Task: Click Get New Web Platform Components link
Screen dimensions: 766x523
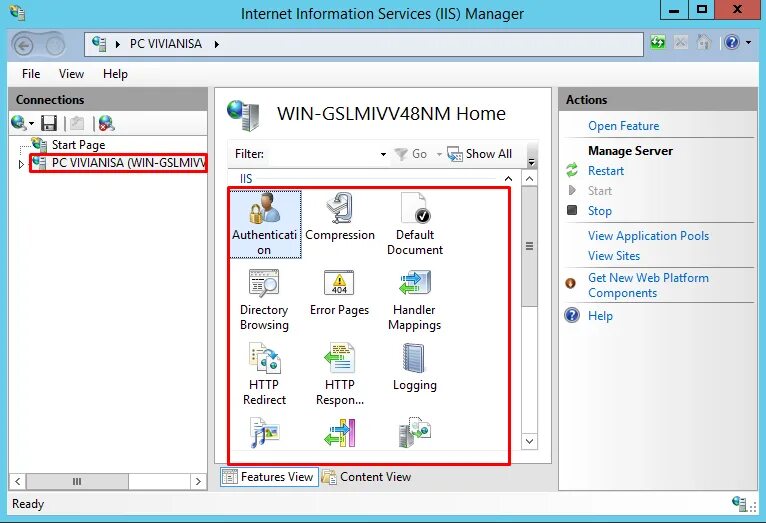Action: coord(648,285)
